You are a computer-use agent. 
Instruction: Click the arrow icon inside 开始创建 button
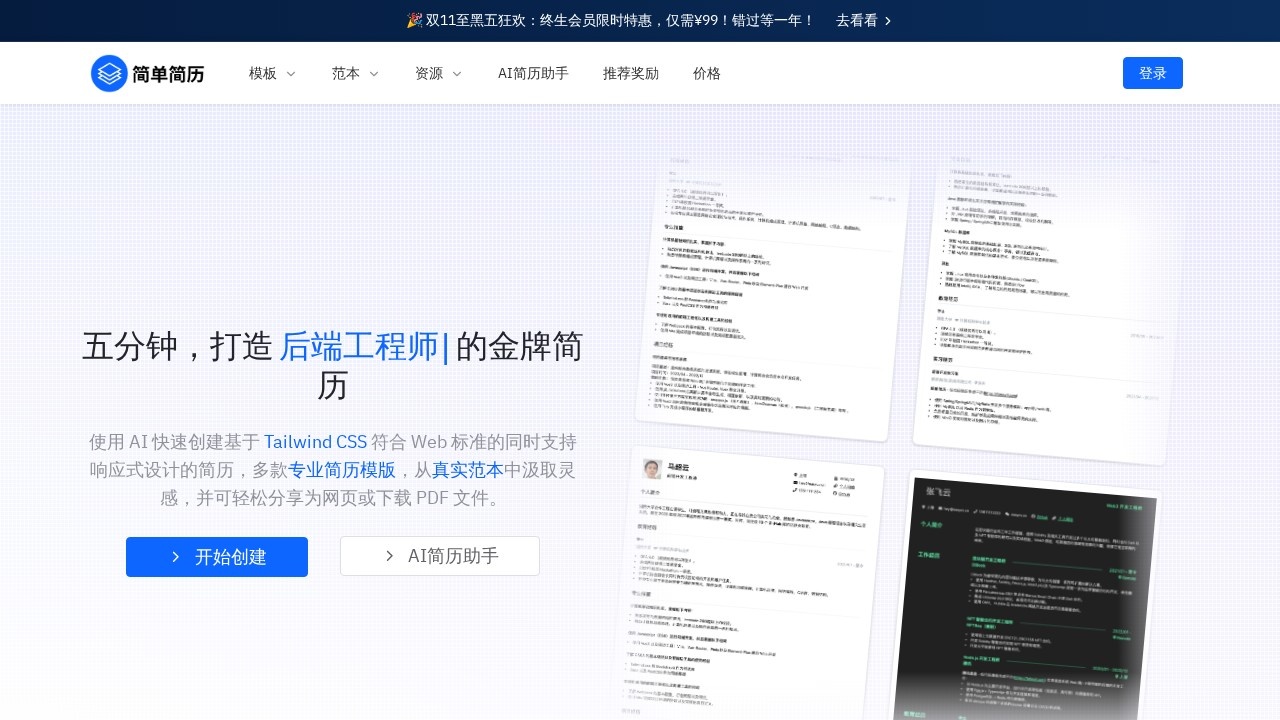click(176, 557)
